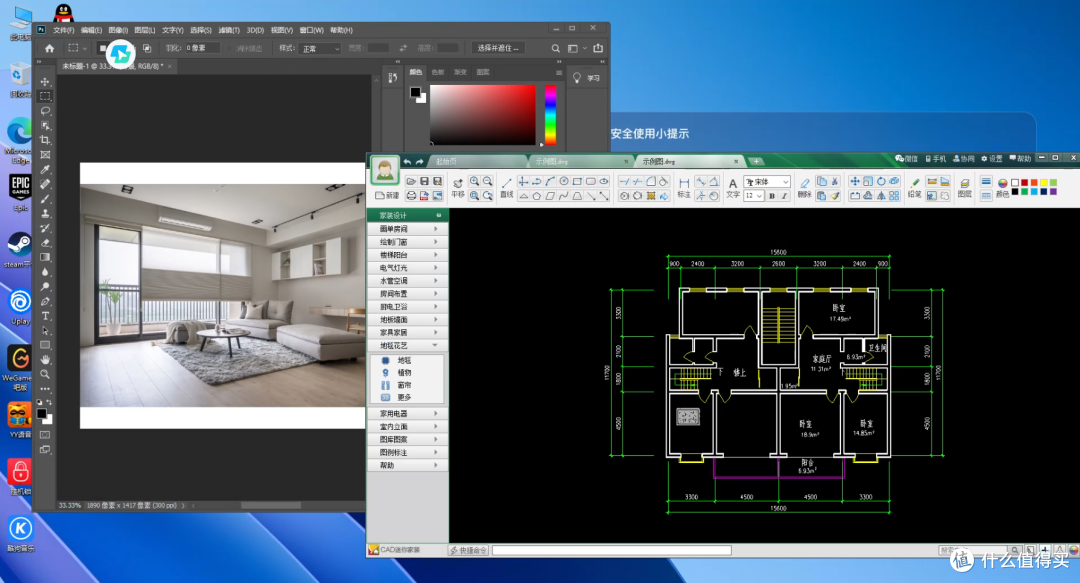This screenshot has width=1080, height=583.
Task: Click the zoom in magnifier in CAD
Action: point(475,181)
